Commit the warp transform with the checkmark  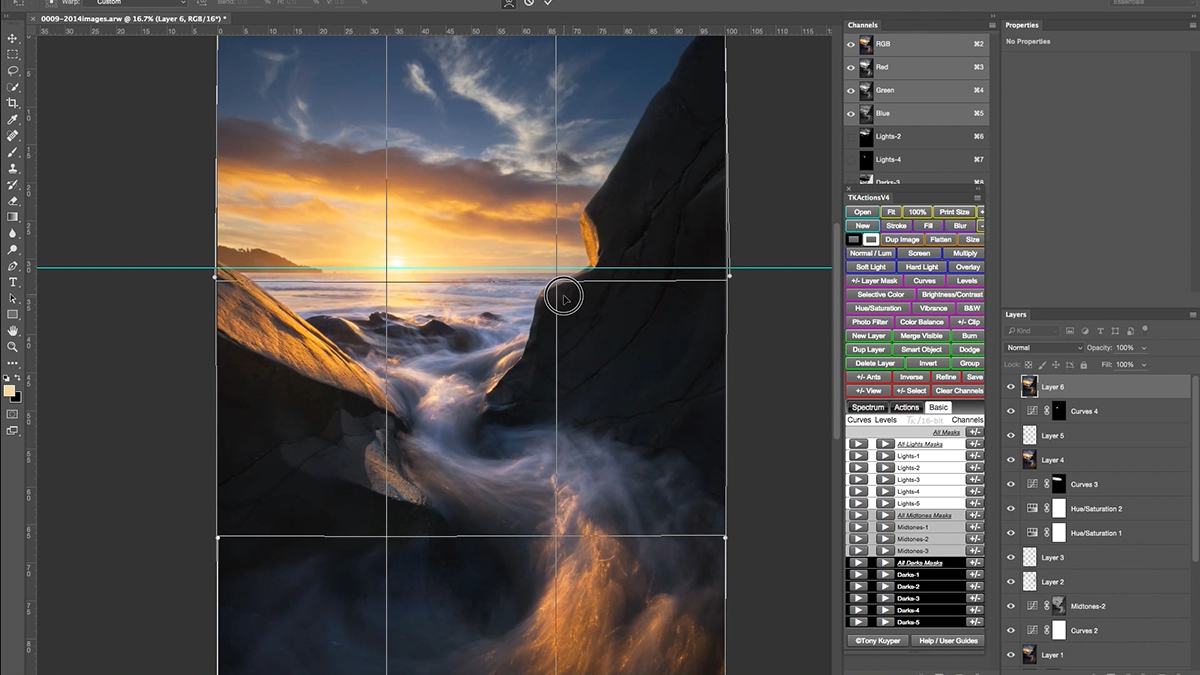[547, 3]
